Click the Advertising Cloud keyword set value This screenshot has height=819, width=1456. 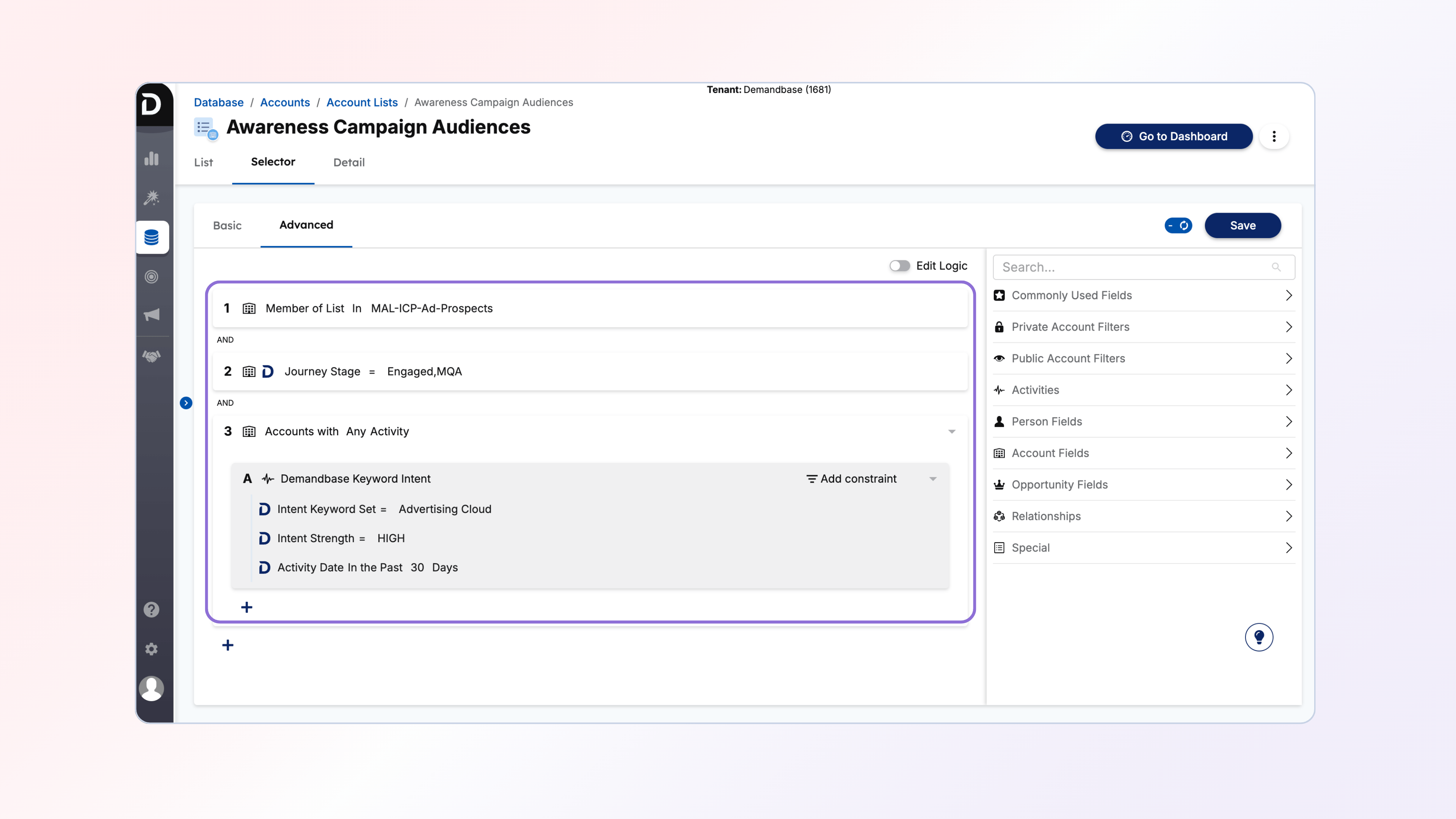(445, 509)
